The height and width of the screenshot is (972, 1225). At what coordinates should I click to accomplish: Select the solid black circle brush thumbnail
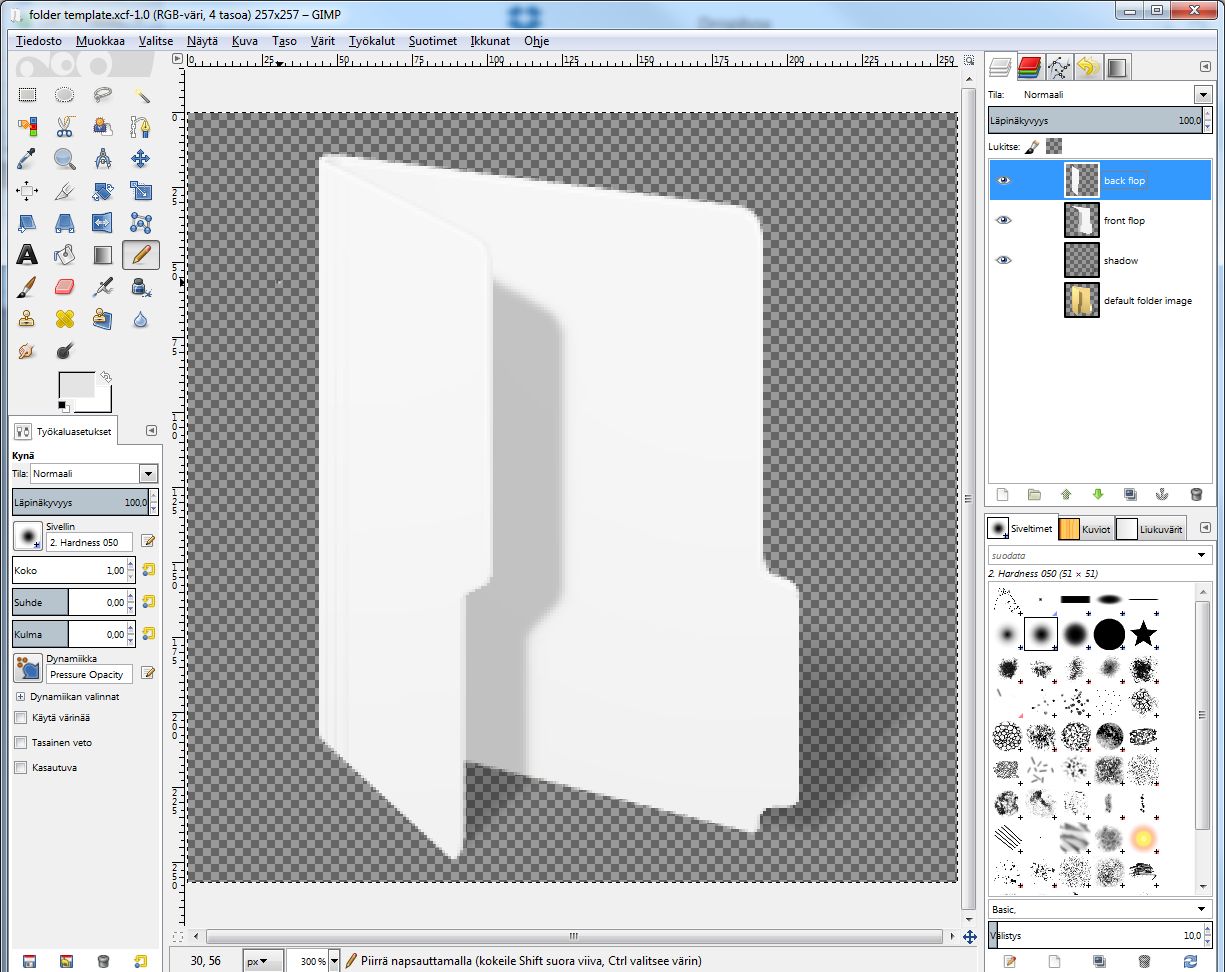(1108, 633)
